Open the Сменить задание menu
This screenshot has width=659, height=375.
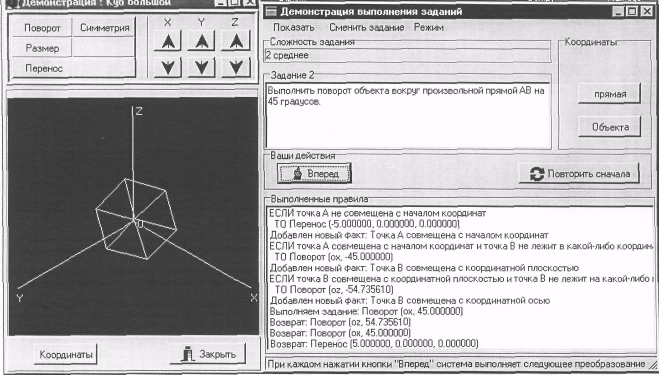tap(366, 27)
